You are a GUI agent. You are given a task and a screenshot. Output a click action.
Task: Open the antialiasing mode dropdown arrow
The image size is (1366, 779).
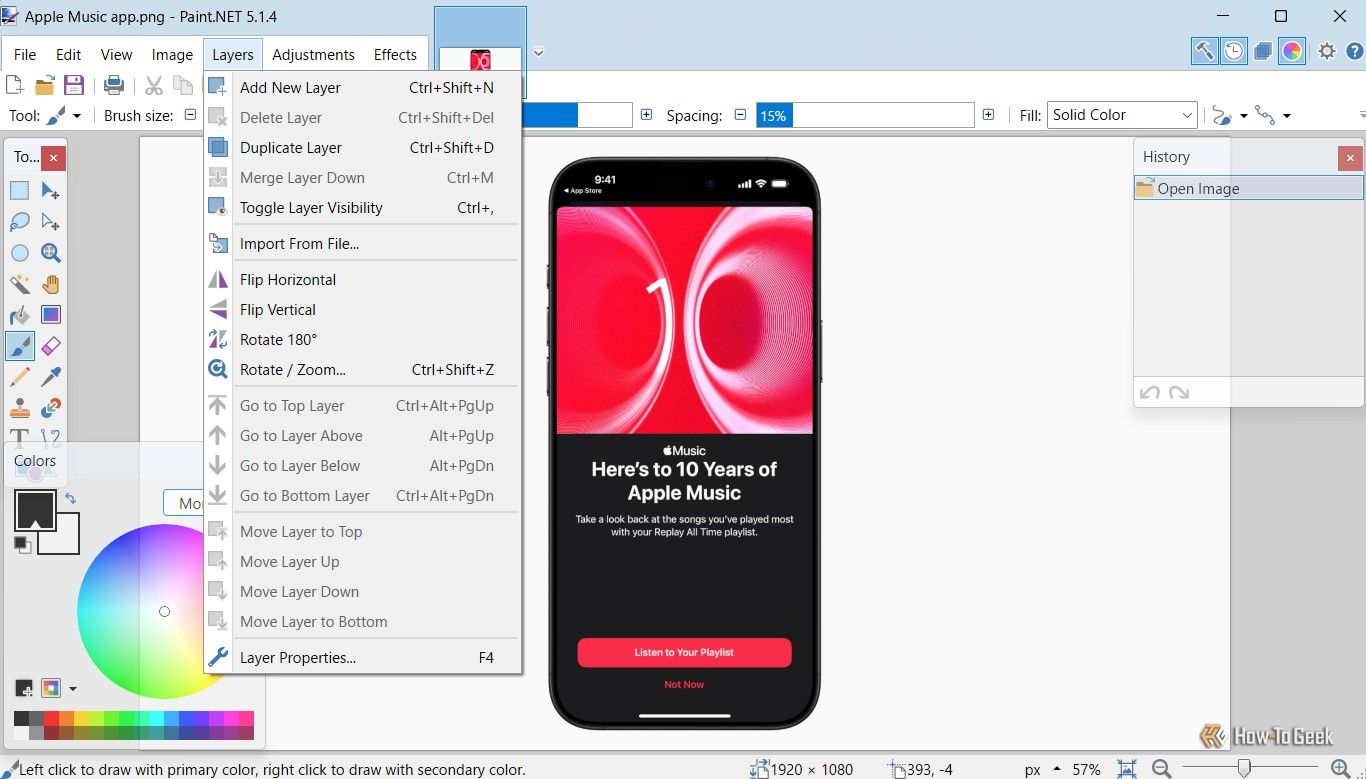coord(1243,116)
